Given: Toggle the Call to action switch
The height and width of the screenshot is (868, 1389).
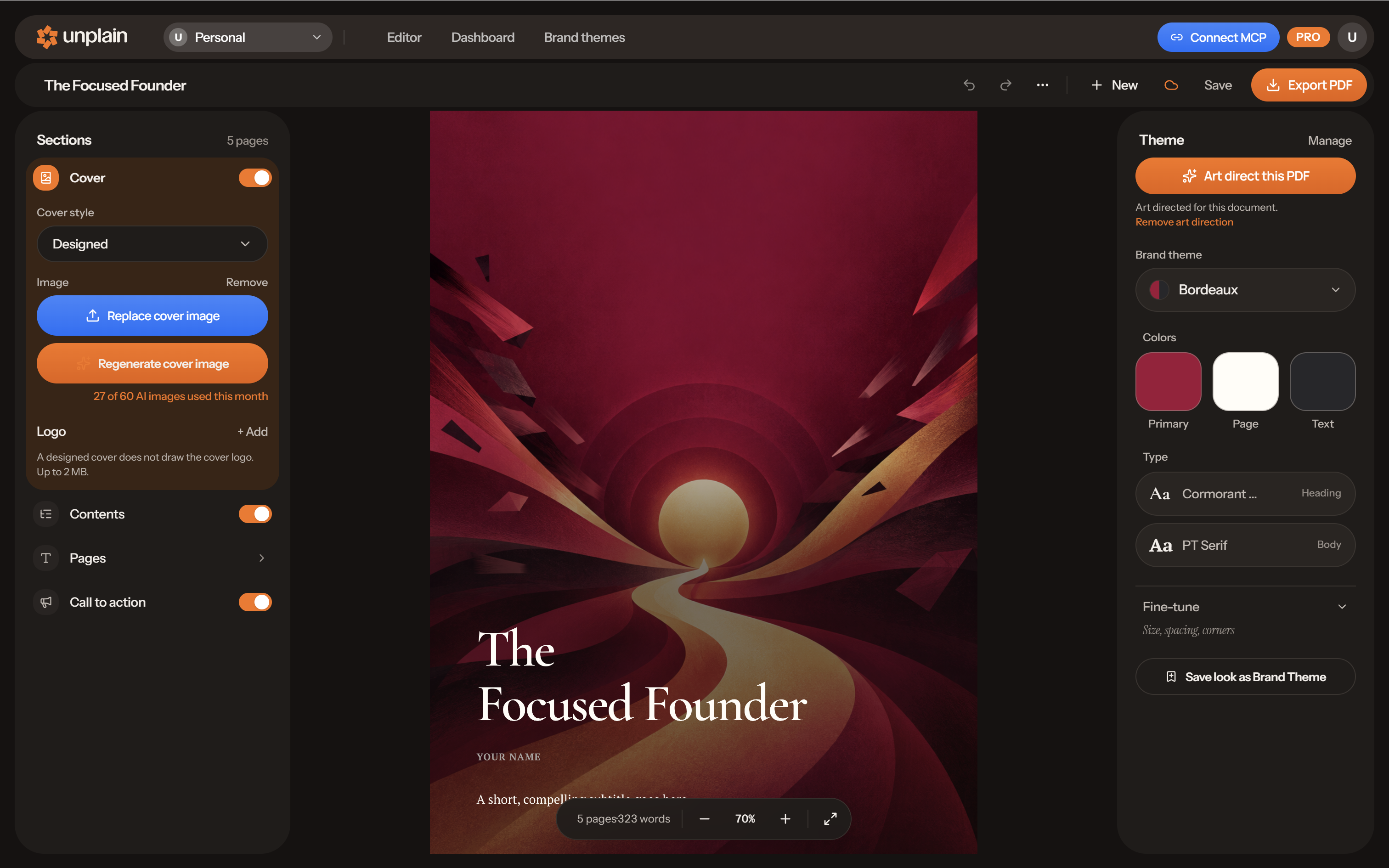Looking at the screenshot, I should (x=255, y=602).
